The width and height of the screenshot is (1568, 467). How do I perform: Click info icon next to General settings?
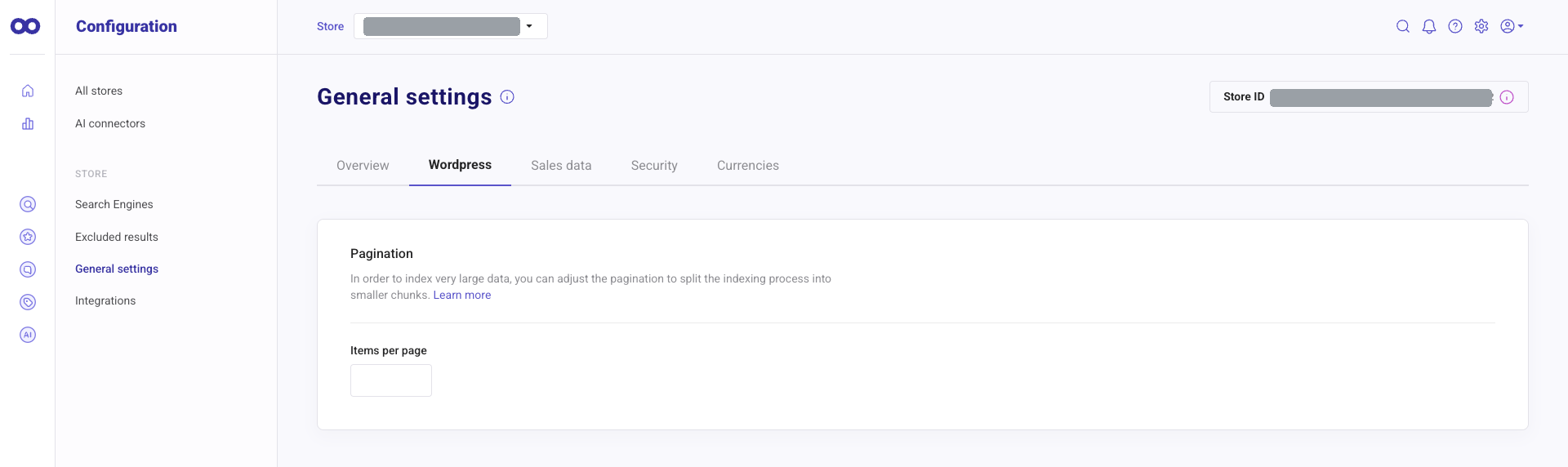pos(507,97)
